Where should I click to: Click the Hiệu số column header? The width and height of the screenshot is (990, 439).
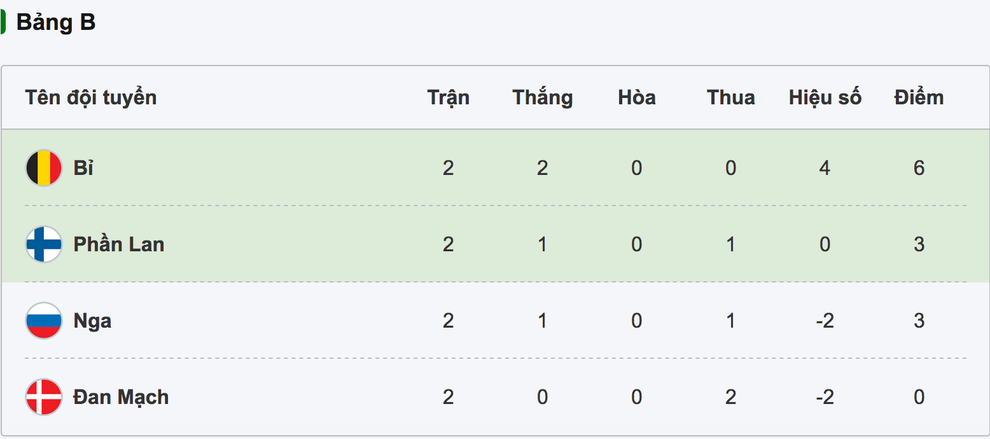click(x=825, y=98)
